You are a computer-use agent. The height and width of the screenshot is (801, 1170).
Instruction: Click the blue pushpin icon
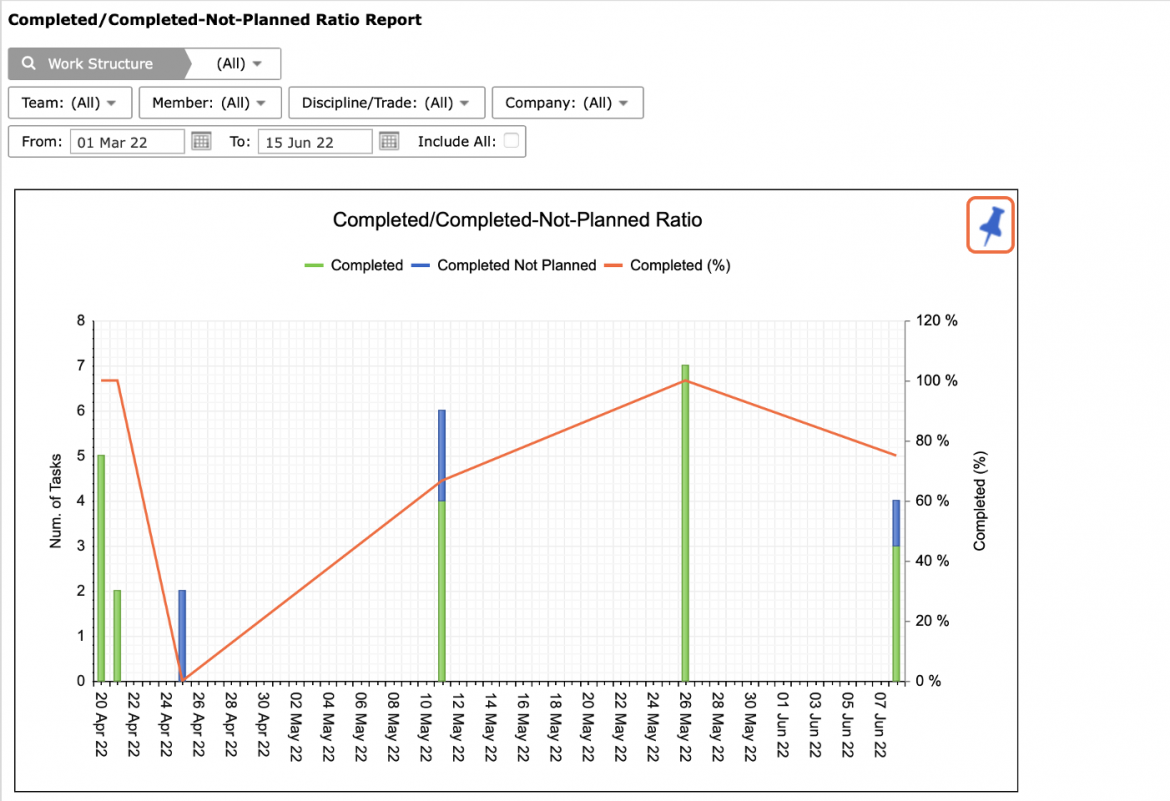tap(990, 225)
